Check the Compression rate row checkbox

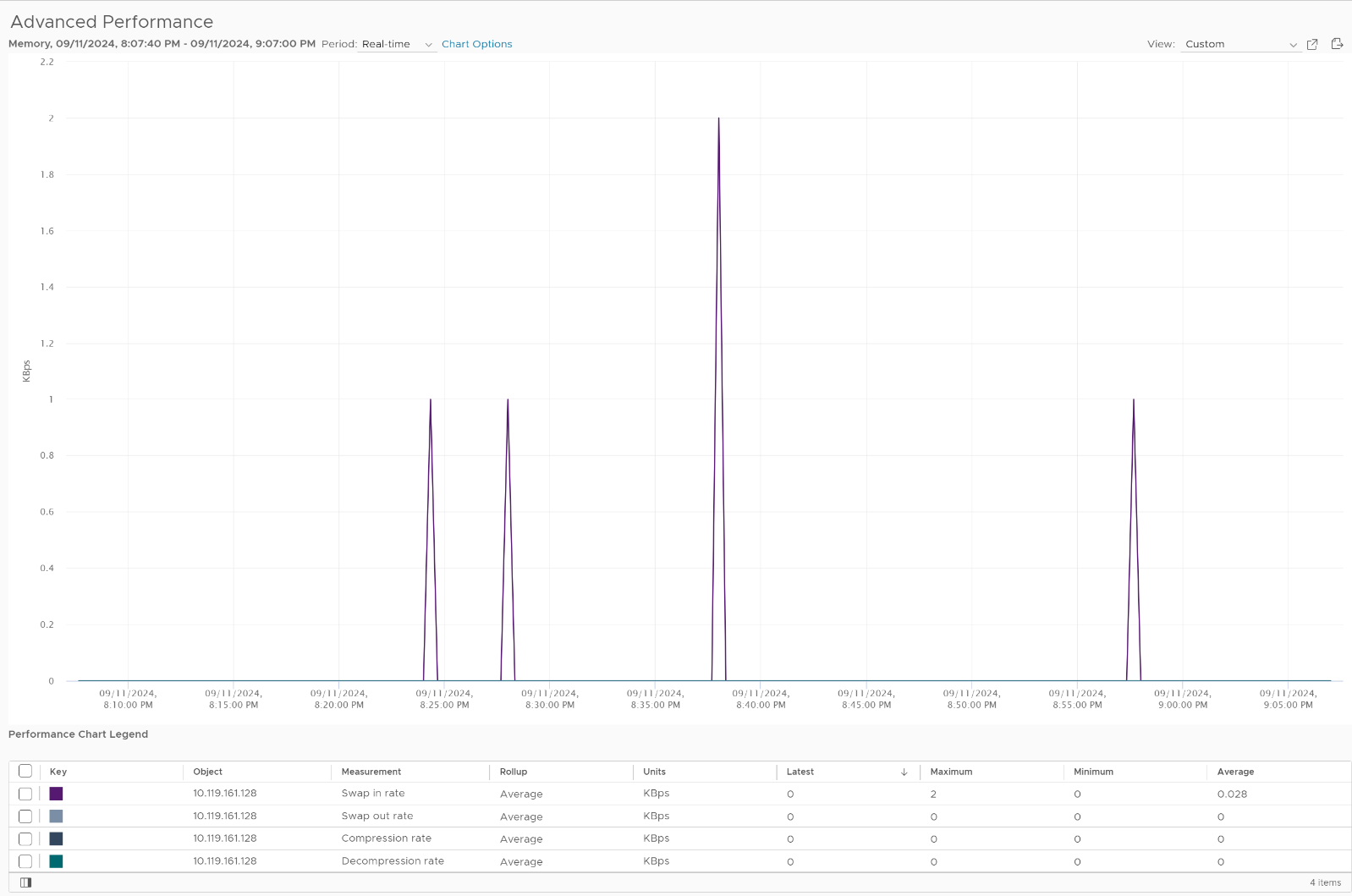(25, 838)
